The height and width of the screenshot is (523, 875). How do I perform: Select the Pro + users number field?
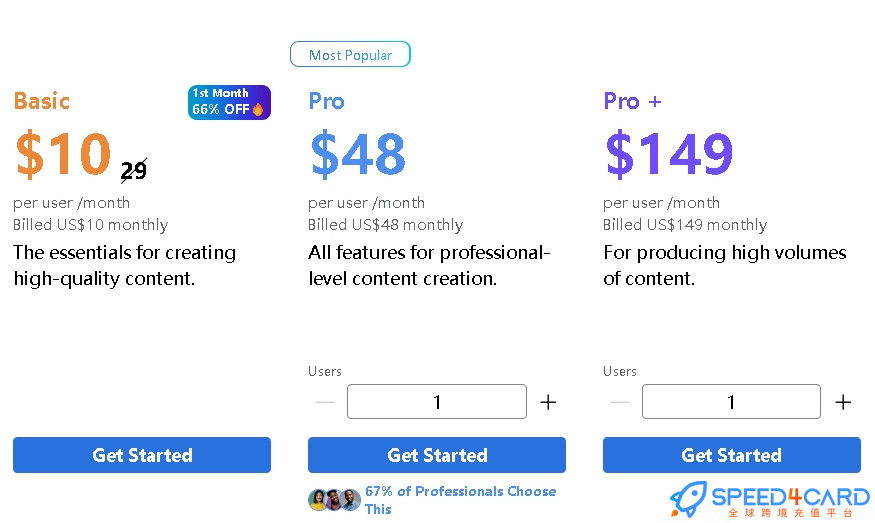click(x=731, y=401)
